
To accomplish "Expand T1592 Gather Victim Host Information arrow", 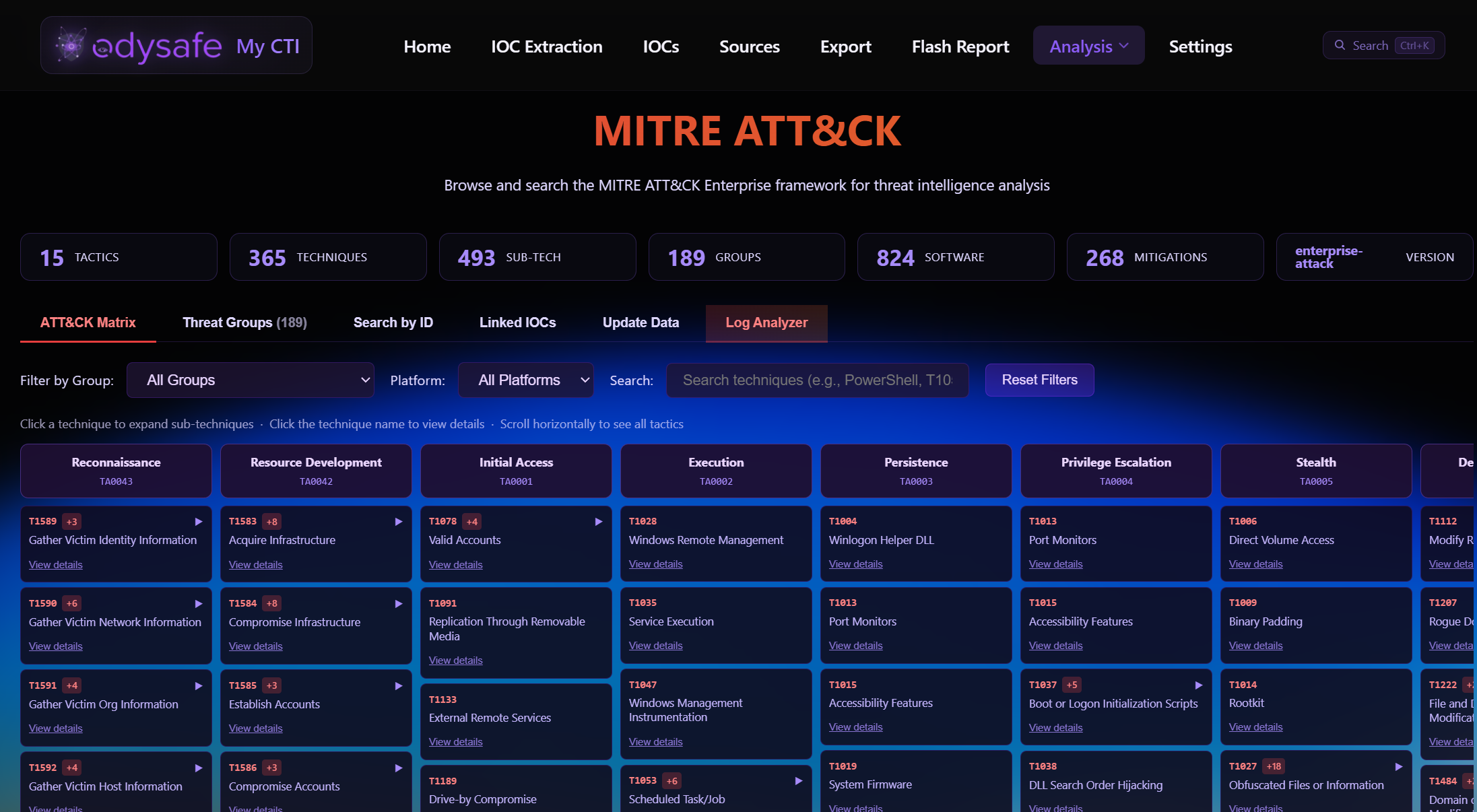I will [x=199, y=768].
